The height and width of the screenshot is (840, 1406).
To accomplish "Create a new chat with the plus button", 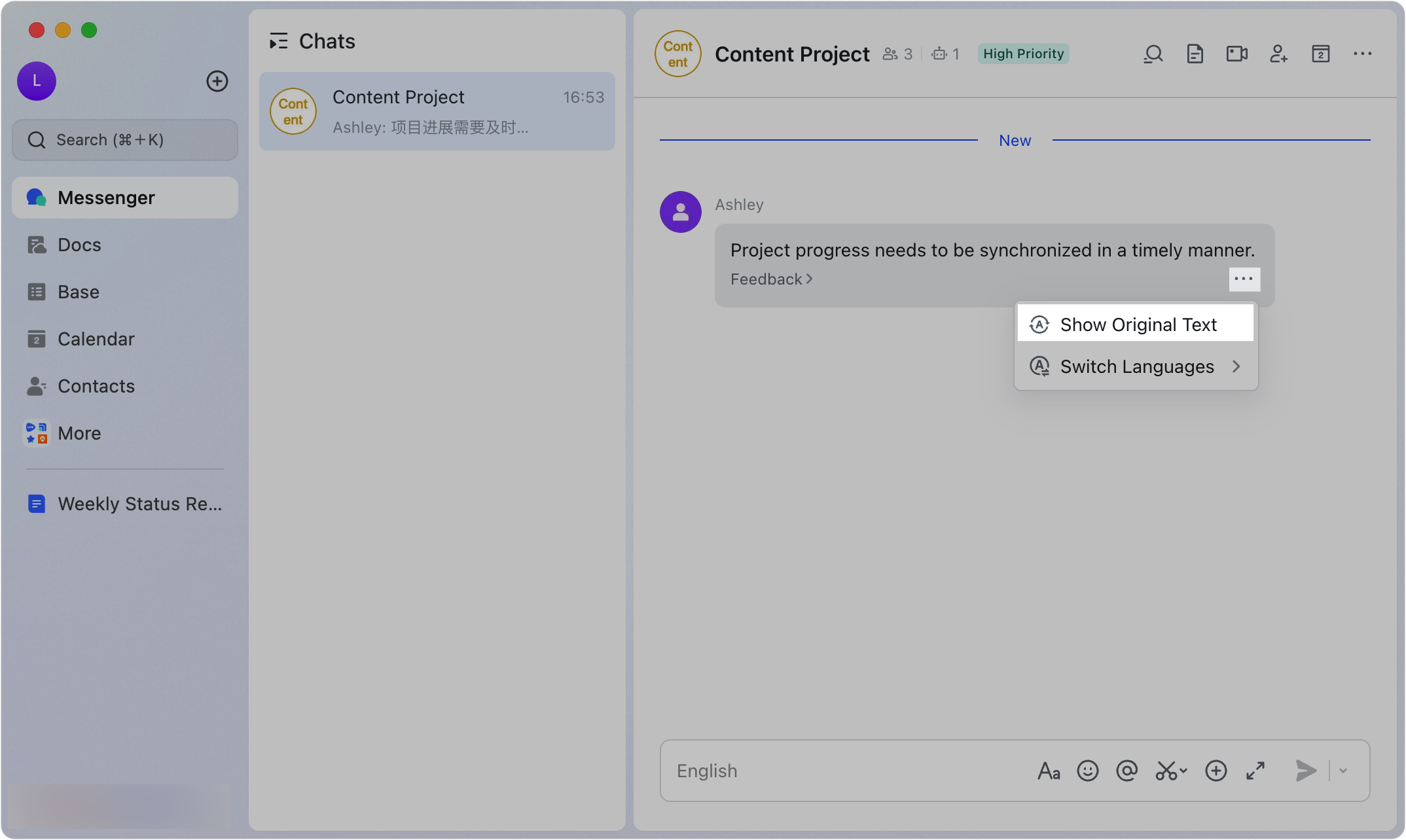I will coord(217,80).
